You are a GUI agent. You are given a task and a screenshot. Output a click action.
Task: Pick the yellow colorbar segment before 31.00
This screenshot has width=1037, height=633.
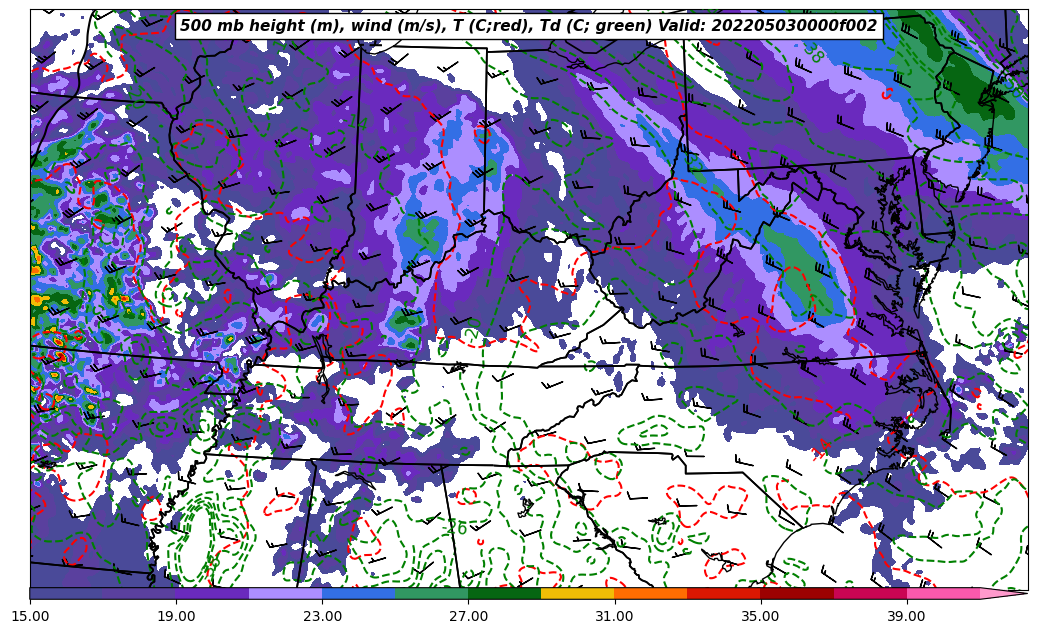tap(578, 593)
